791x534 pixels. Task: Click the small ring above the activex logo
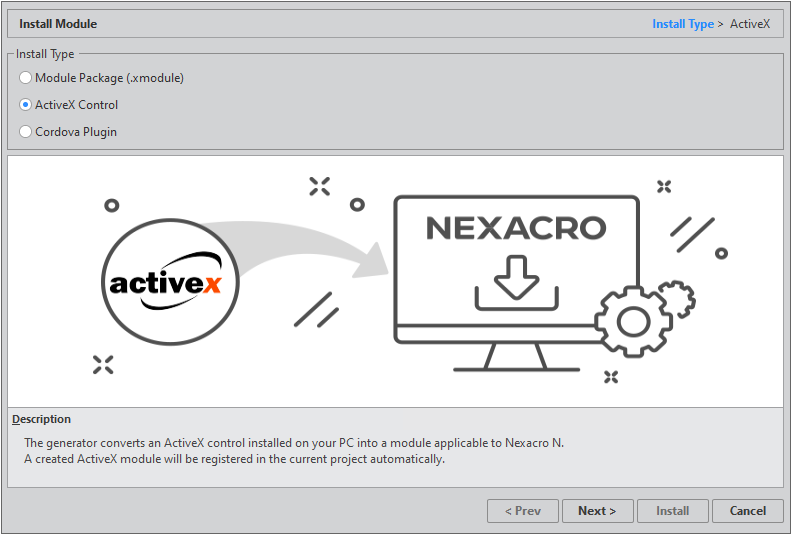[112, 205]
